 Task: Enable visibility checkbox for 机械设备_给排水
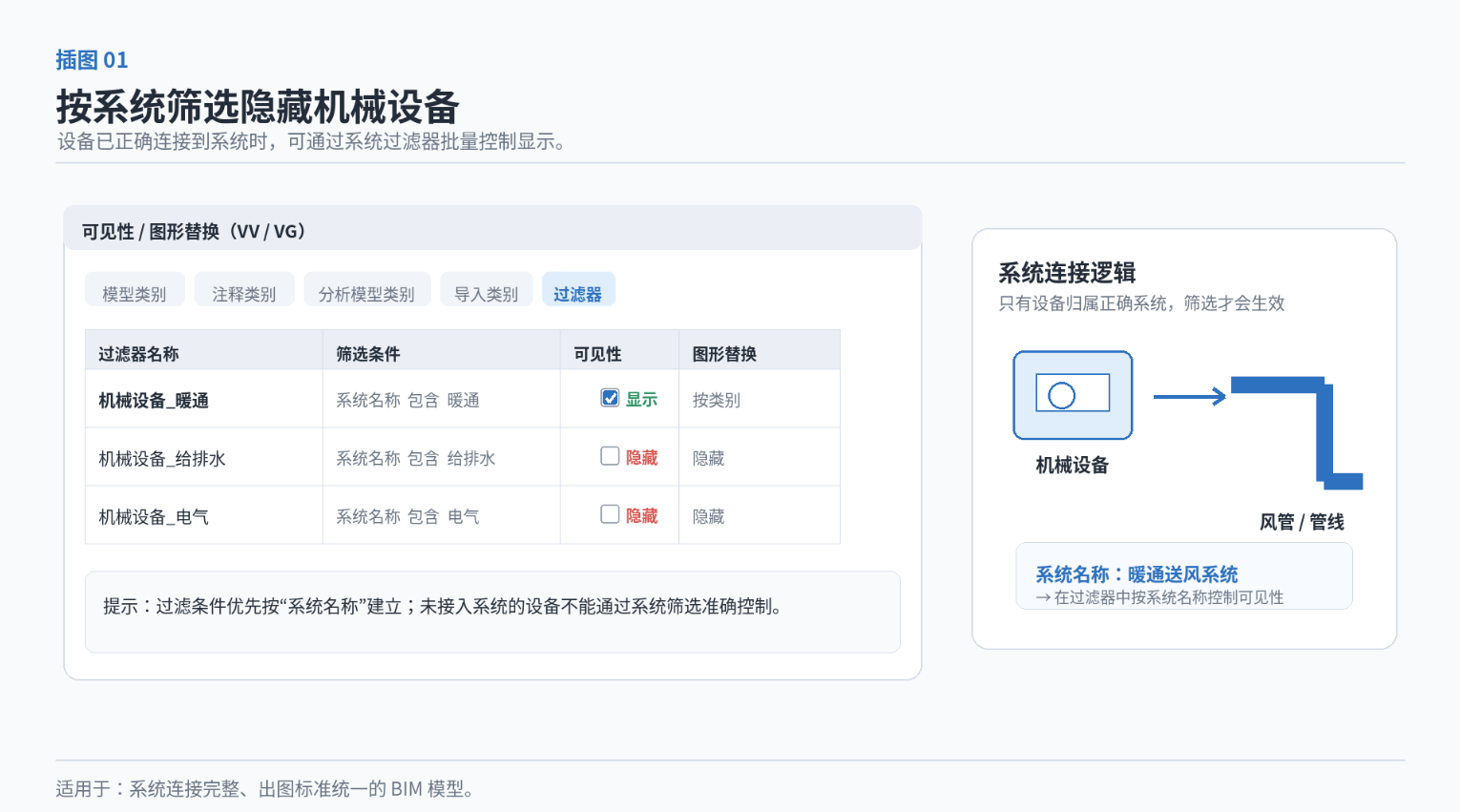pyautogui.click(x=610, y=456)
